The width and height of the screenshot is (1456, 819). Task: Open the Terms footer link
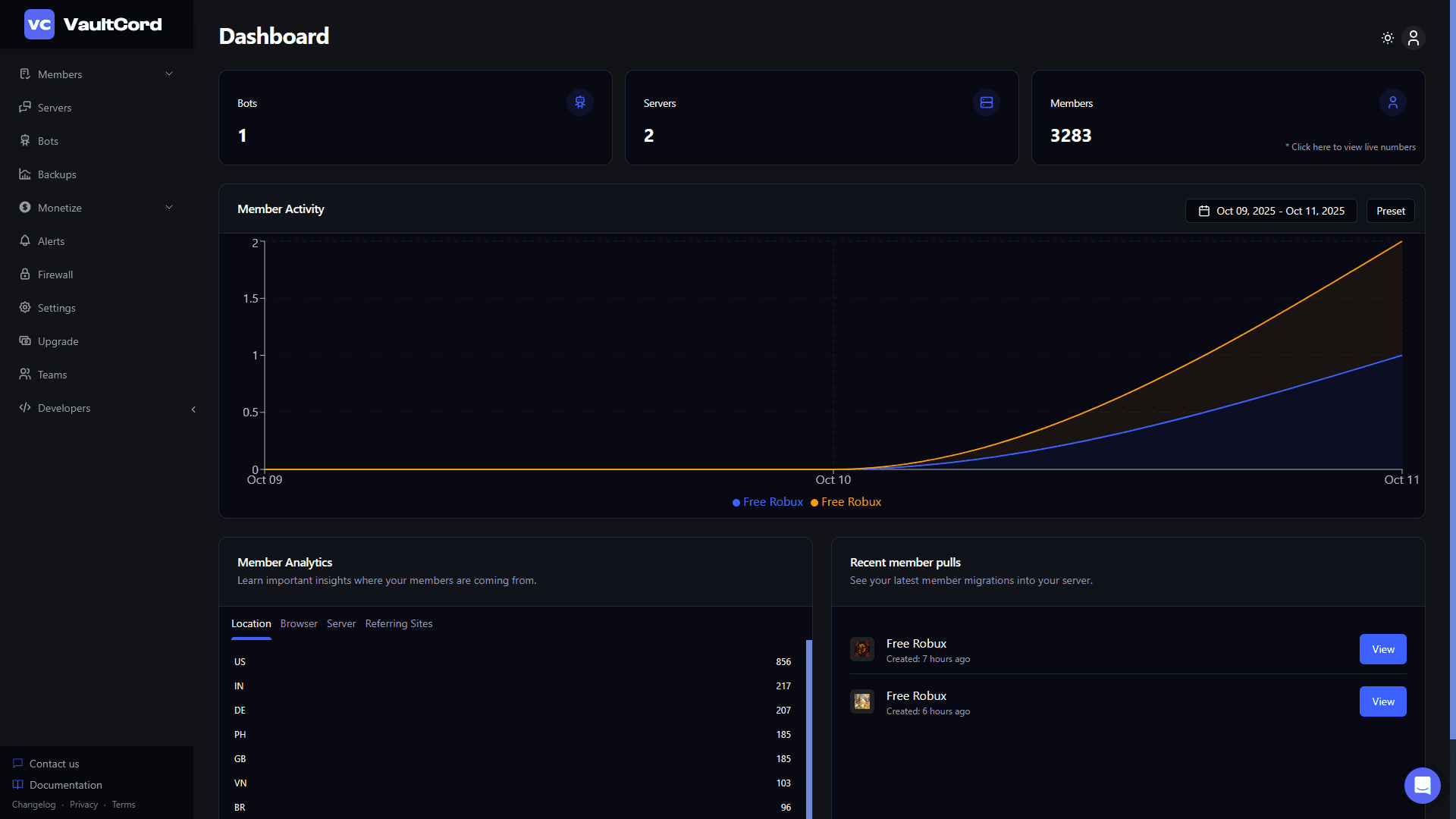point(124,805)
